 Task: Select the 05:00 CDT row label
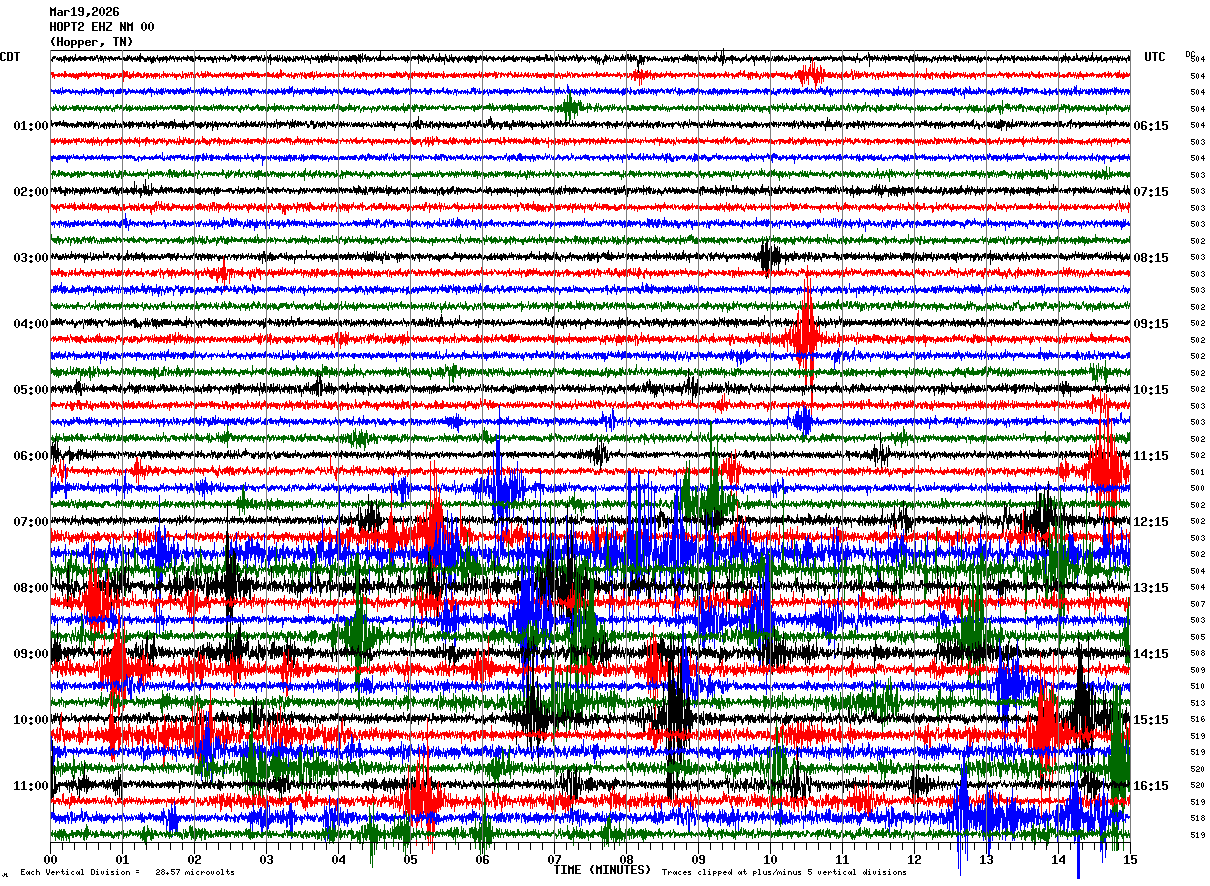tap(31, 390)
